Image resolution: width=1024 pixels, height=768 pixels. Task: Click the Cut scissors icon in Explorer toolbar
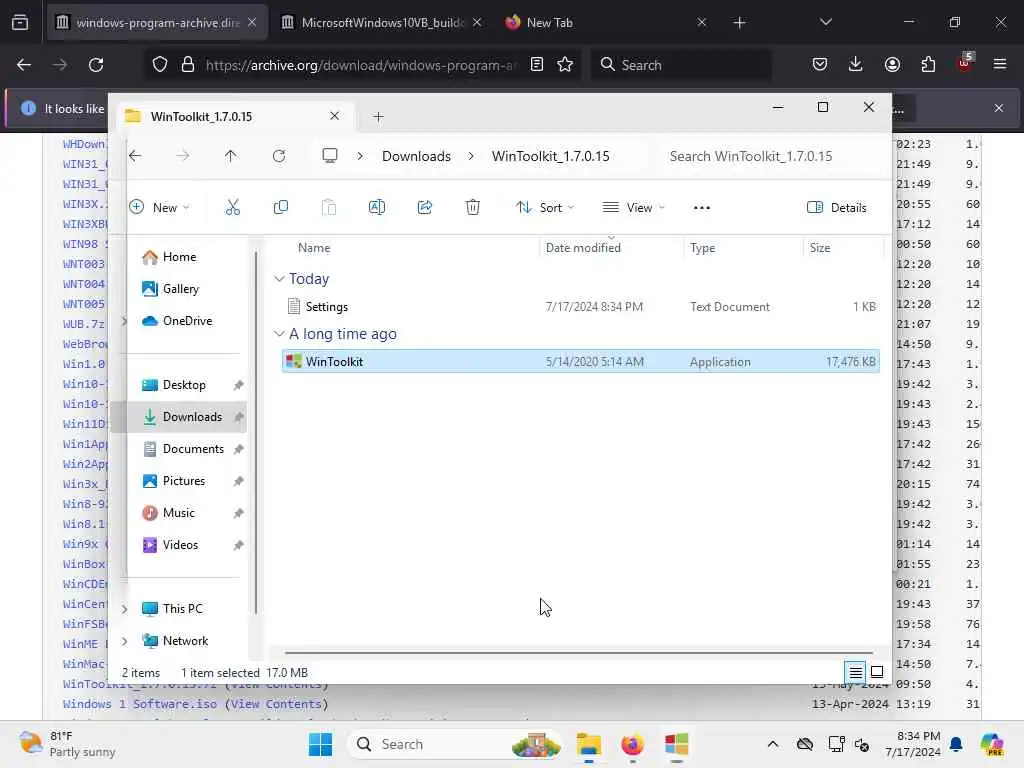[x=232, y=208]
